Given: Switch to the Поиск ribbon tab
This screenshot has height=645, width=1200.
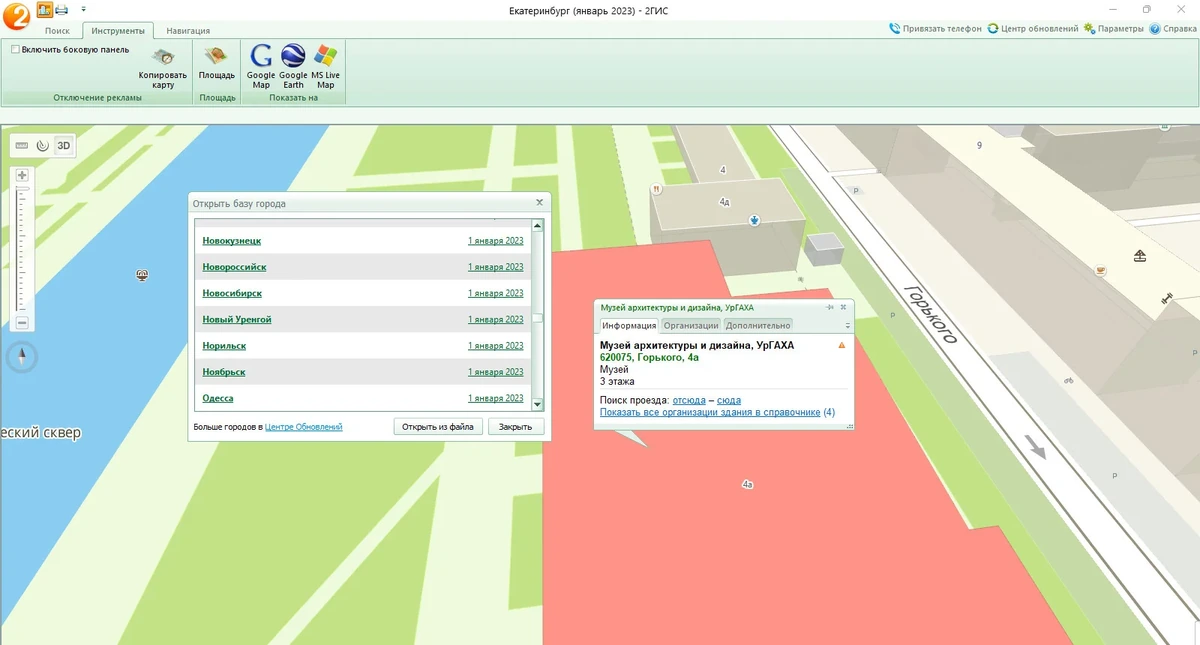Looking at the screenshot, I should click(57, 31).
